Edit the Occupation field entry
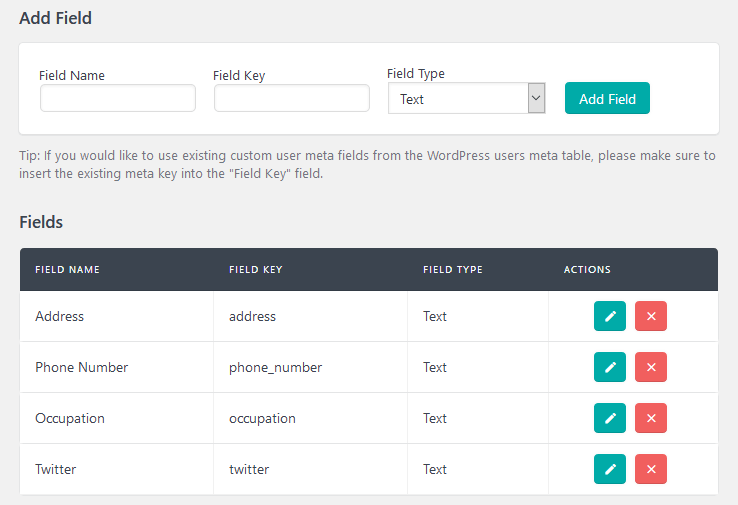The image size is (738, 505). pos(610,418)
